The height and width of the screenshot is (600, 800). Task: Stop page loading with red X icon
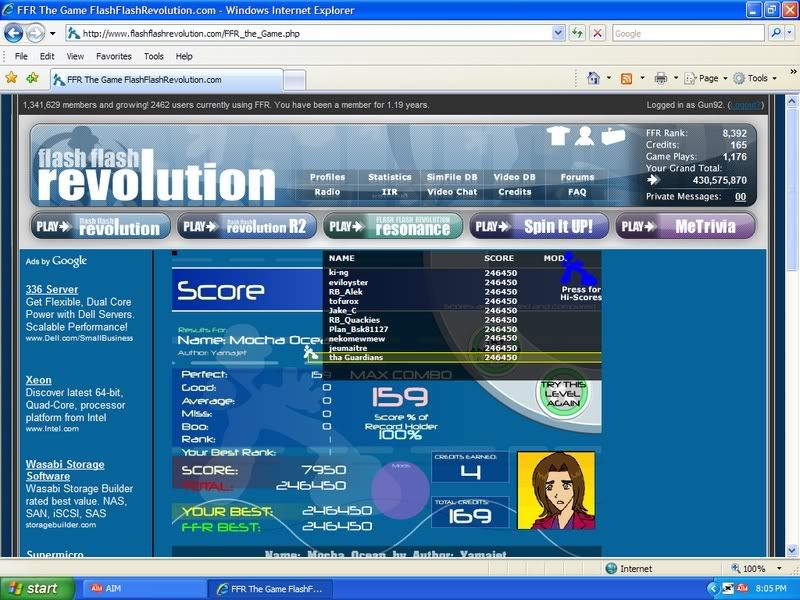pyautogui.click(x=597, y=33)
